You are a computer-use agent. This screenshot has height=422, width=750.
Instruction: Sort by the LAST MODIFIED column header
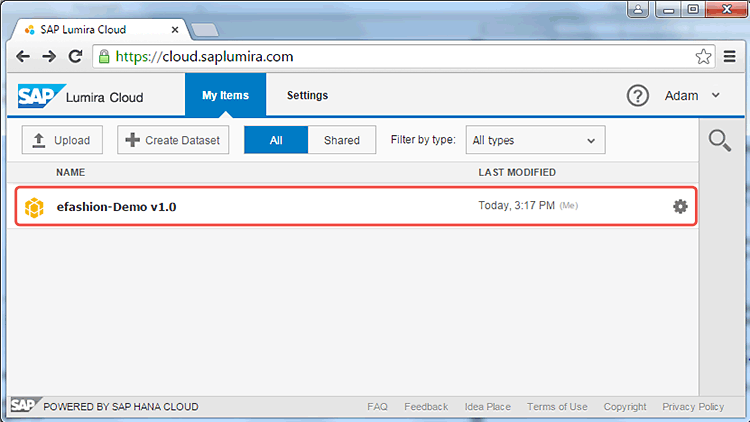pyautogui.click(x=517, y=172)
